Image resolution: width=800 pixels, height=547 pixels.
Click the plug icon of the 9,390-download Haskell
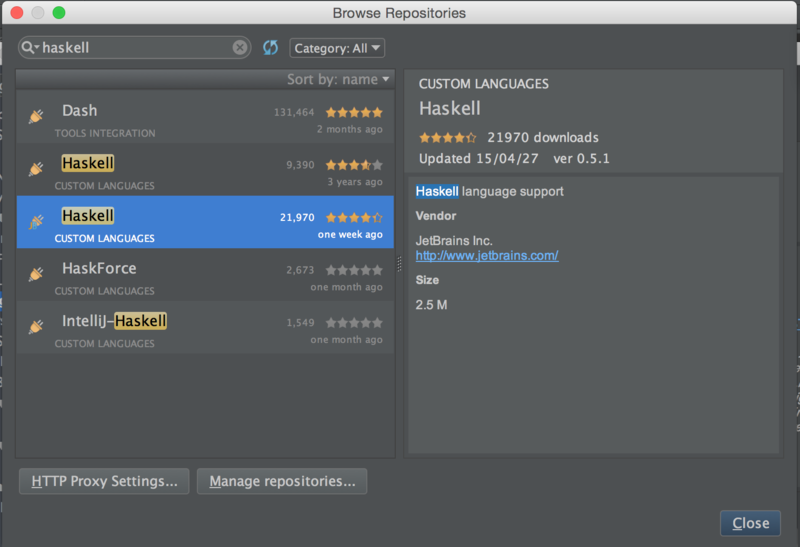click(x=36, y=169)
